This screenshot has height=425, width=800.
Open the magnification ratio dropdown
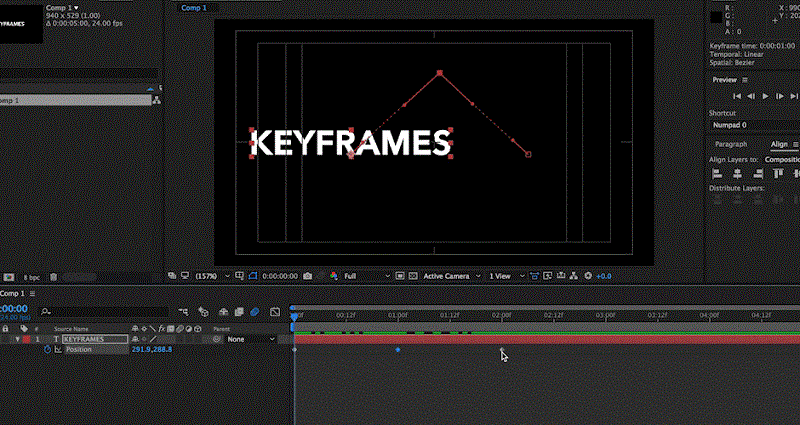pos(212,276)
